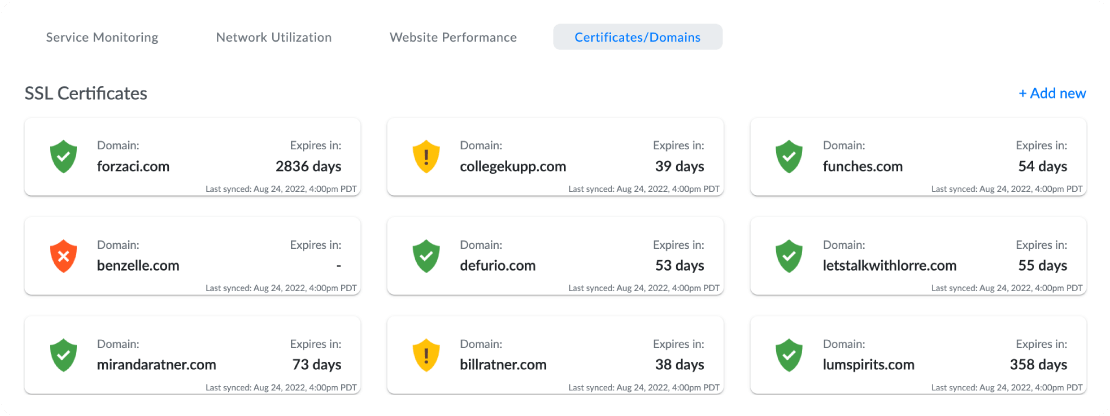Click the + Add new link

coord(1052,93)
